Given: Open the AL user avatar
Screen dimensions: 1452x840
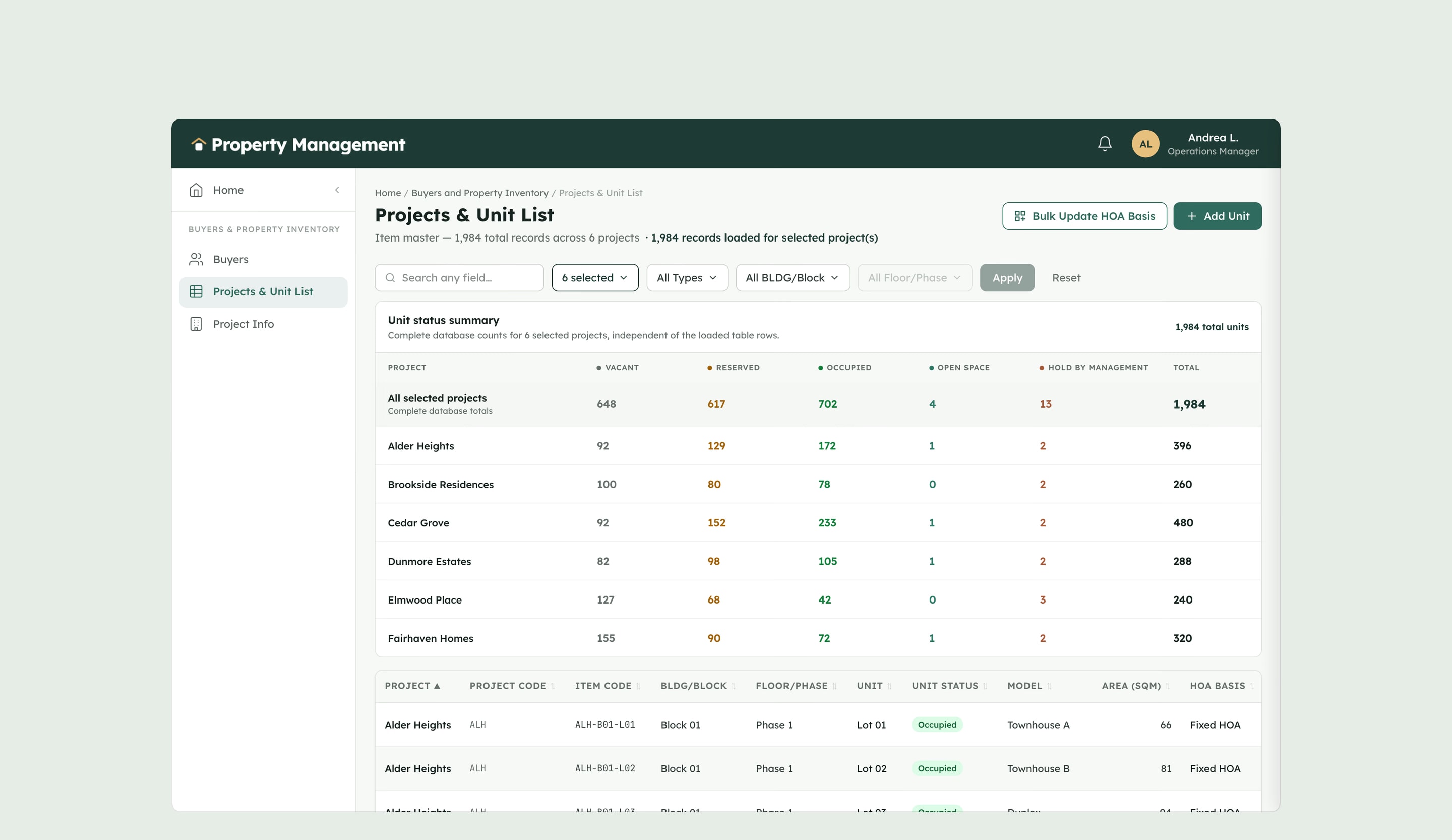Looking at the screenshot, I should 1145,144.
